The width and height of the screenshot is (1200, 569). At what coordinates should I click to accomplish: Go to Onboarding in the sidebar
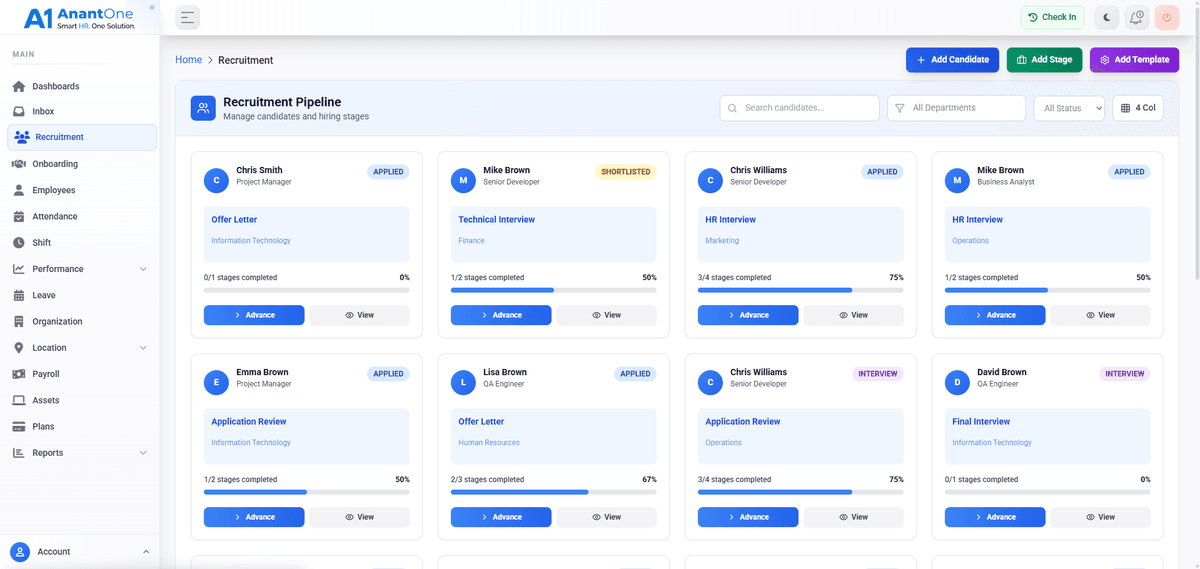pos(80,164)
